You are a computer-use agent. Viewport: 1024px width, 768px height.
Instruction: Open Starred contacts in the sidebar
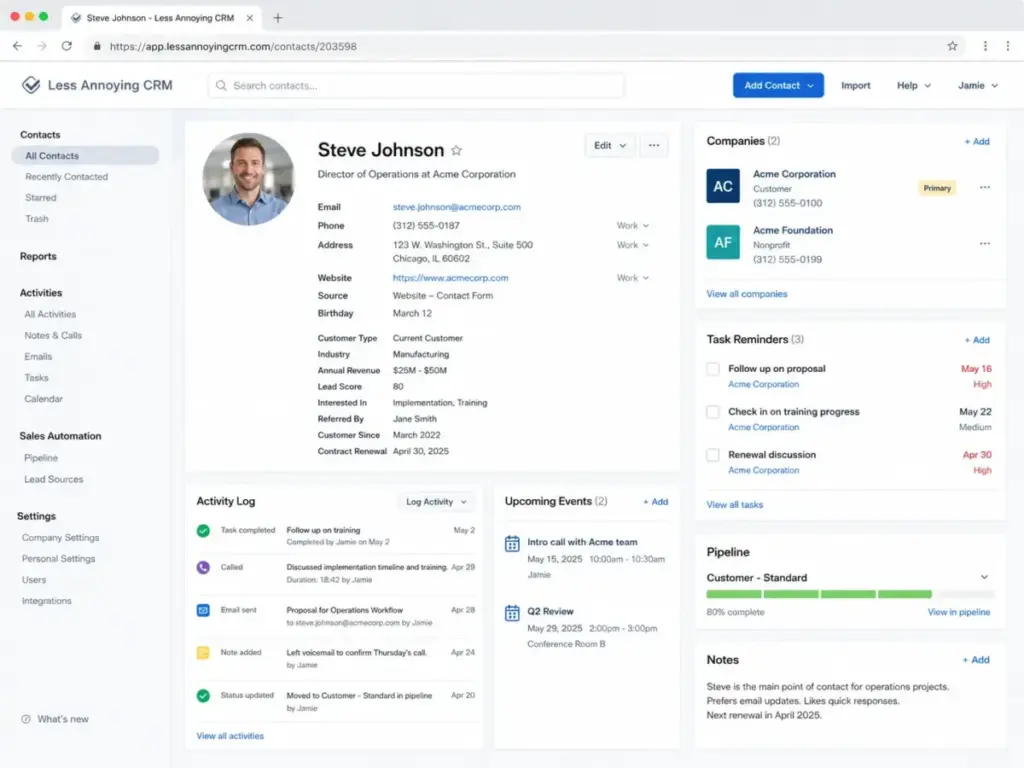[40, 197]
